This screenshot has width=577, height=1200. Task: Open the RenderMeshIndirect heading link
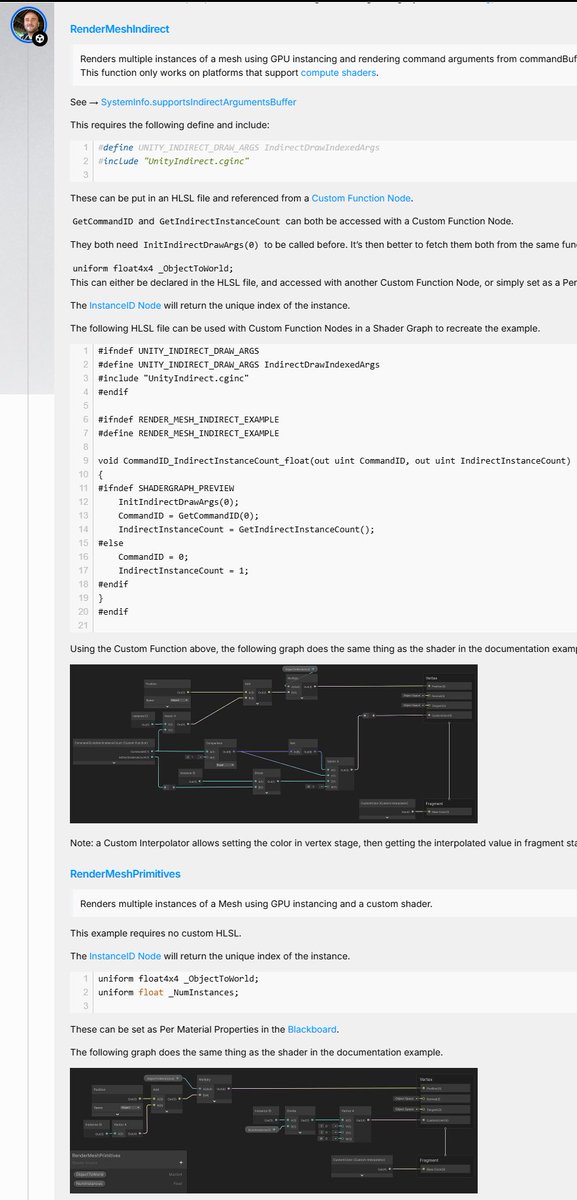119,30
